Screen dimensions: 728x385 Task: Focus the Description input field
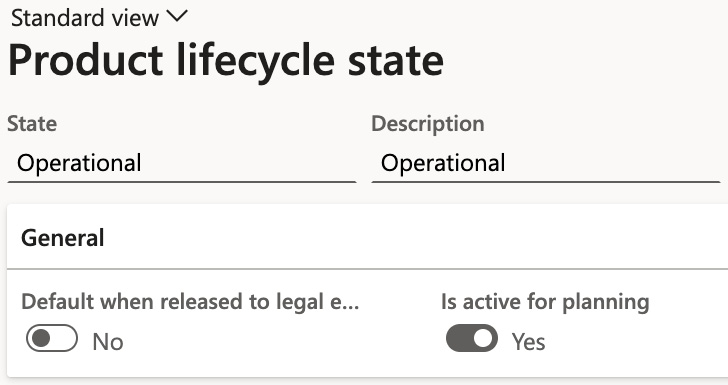pos(546,163)
